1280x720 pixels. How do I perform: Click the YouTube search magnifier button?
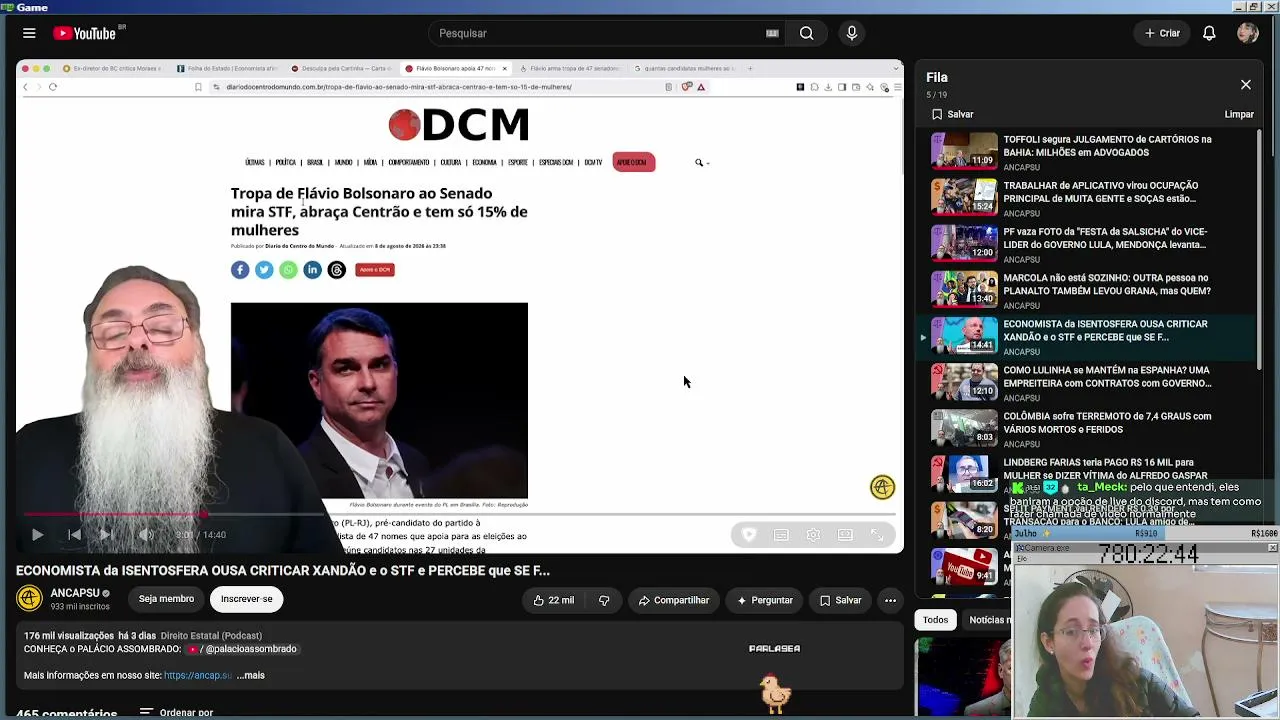point(806,33)
